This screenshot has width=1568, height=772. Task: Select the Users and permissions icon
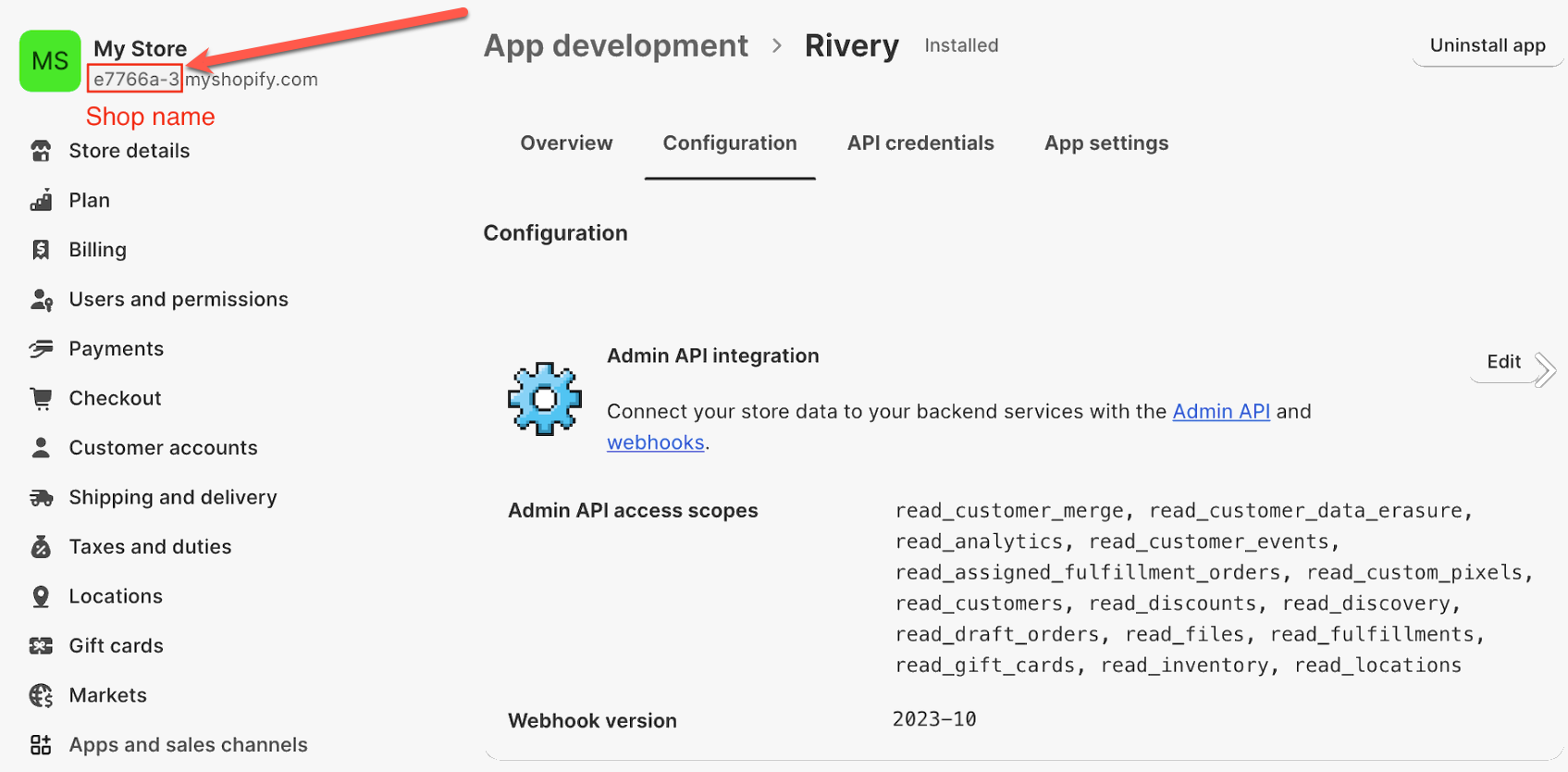coord(41,300)
